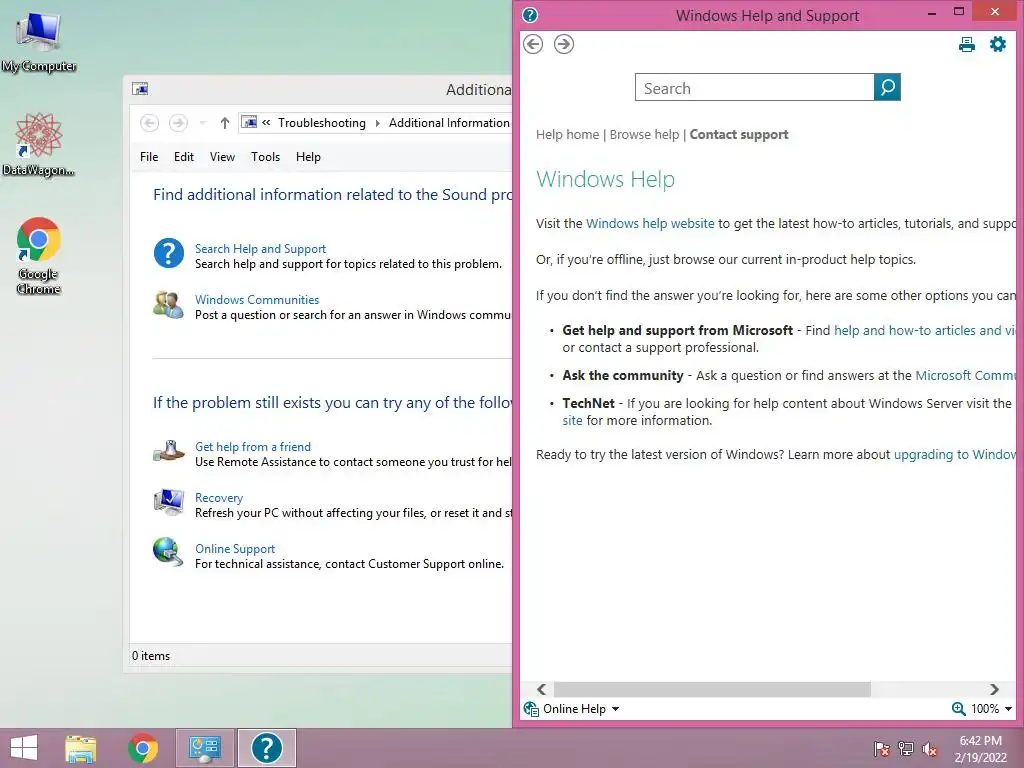Click the blue question mark Help icon
The image size is (1024, 768).
(x=168, y=253)
